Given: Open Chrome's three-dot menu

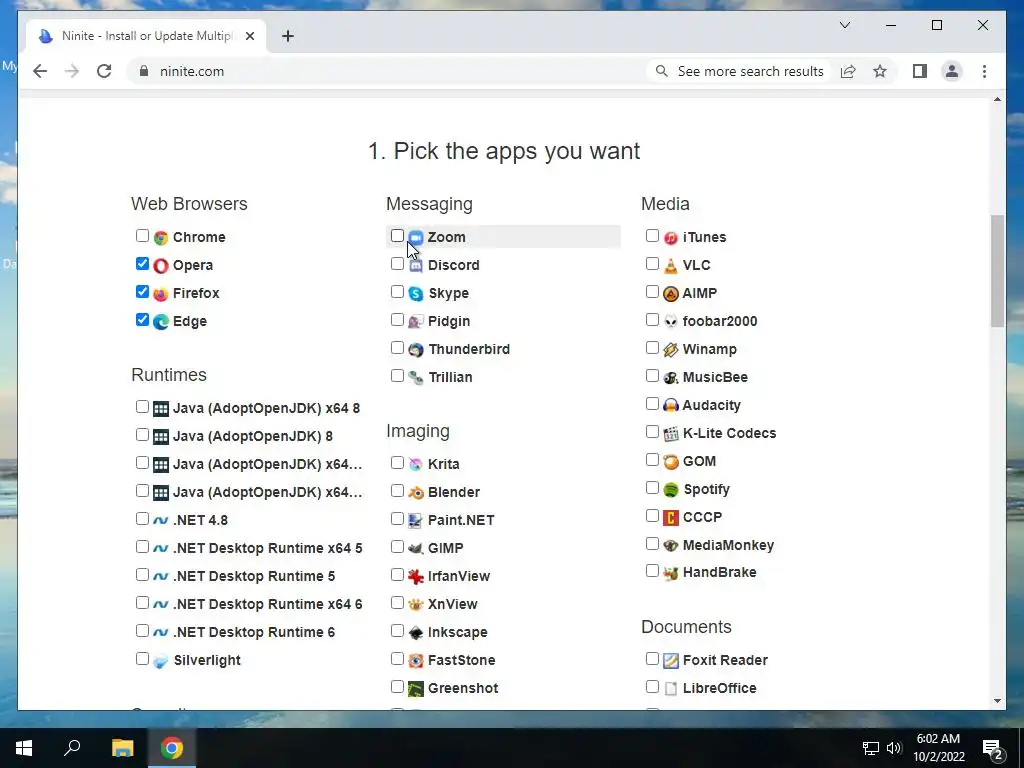Looking at the screenshot, I should pyautogui.click(x=984, y=71).
